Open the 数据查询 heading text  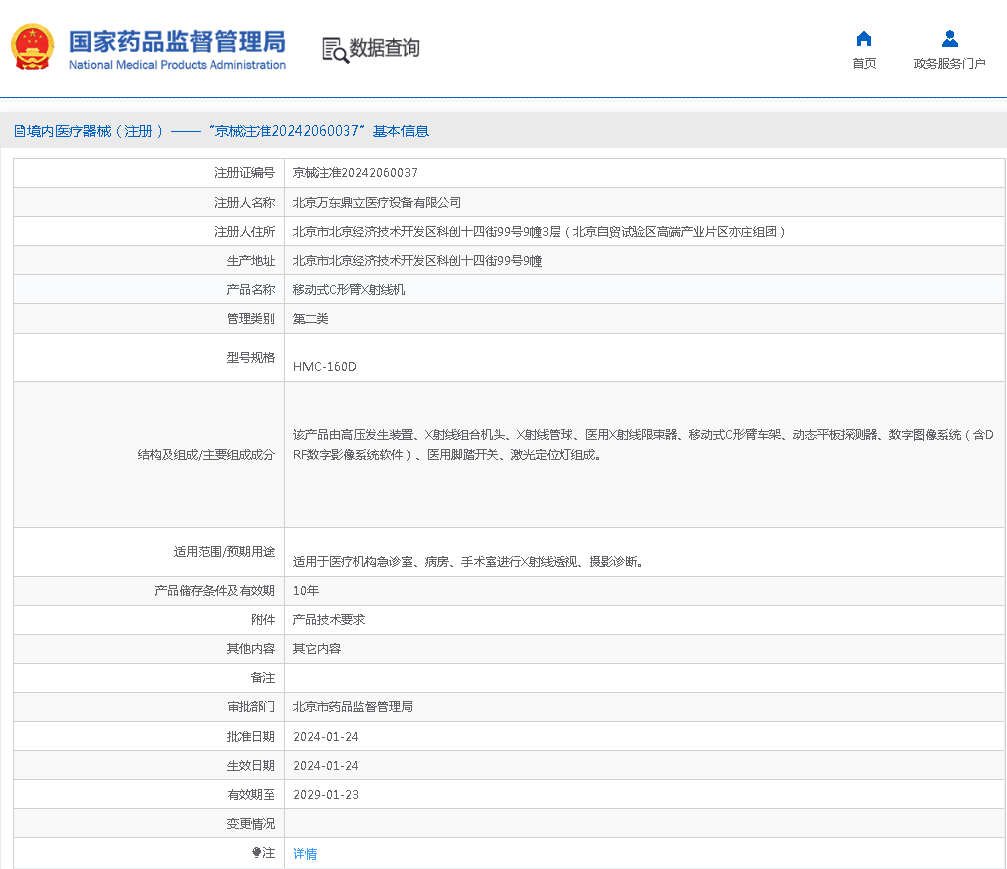[384, 48]
